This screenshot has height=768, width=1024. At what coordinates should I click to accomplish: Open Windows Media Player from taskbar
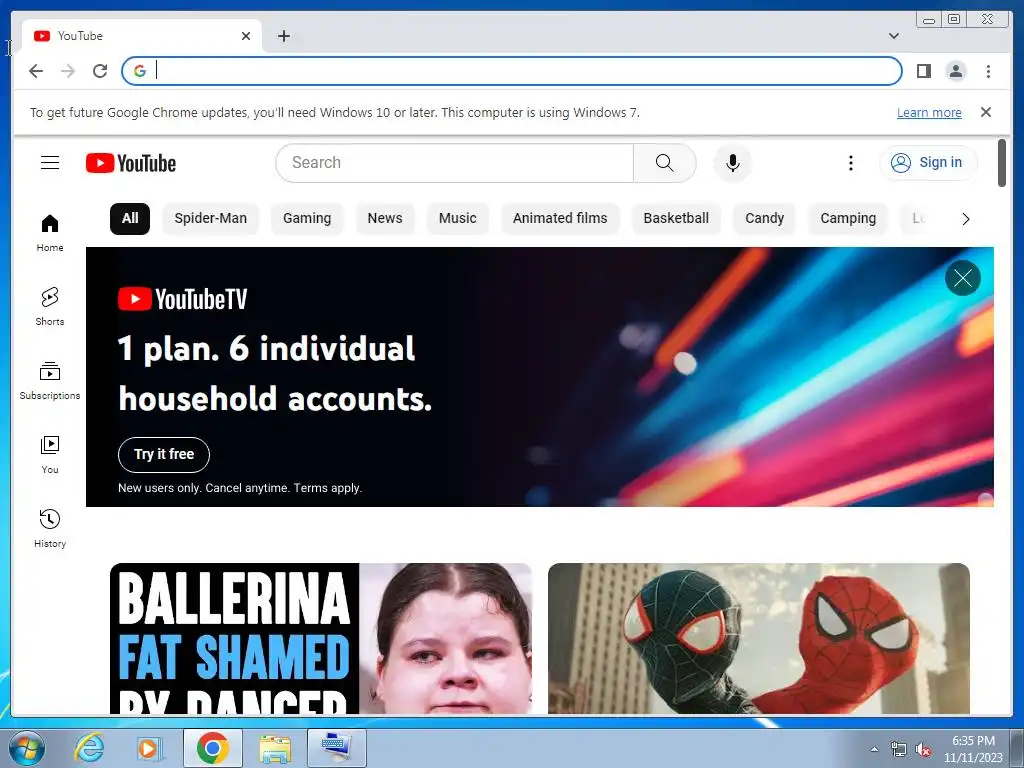pyautogui.click(x=149, y=748)
